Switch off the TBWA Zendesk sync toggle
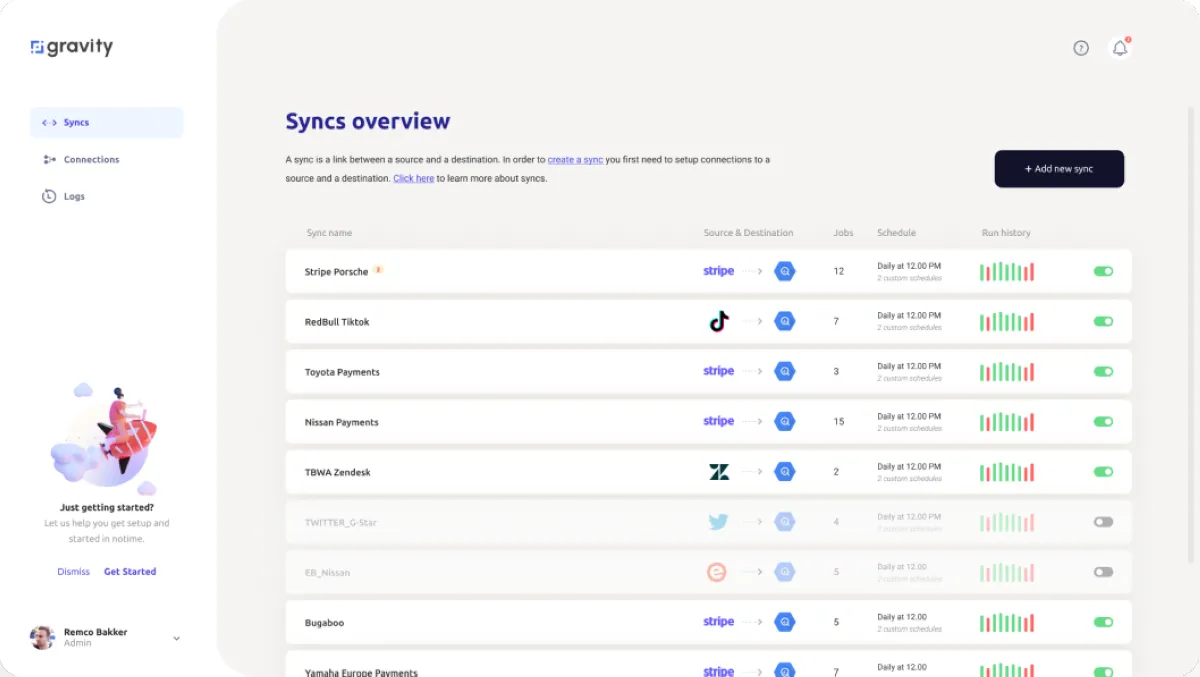Screen dimensions: 1200x677 point(1103,472)
